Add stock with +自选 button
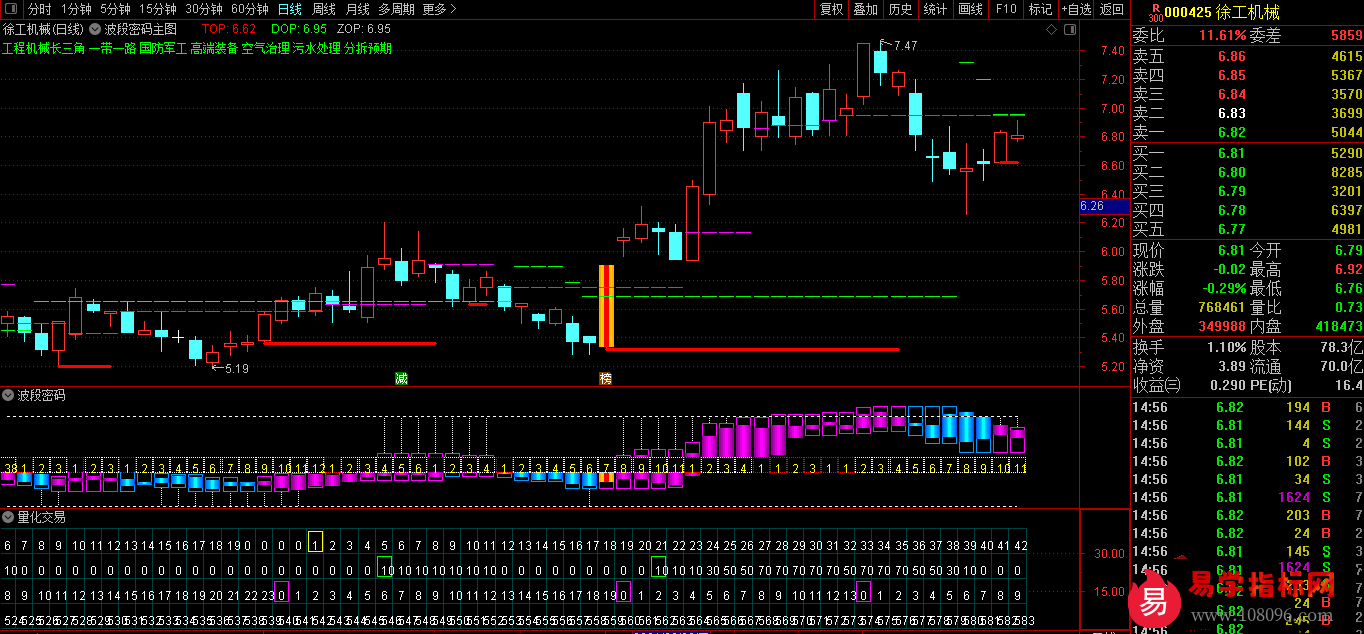 (x=1076, y=9)
